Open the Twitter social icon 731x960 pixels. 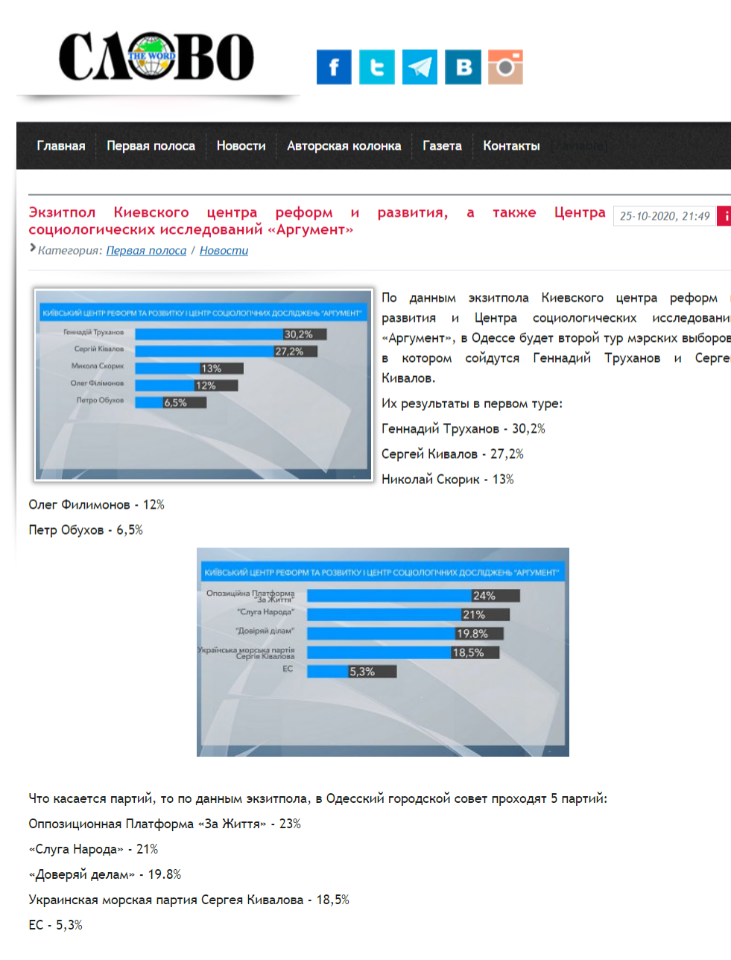coord(377,67)
